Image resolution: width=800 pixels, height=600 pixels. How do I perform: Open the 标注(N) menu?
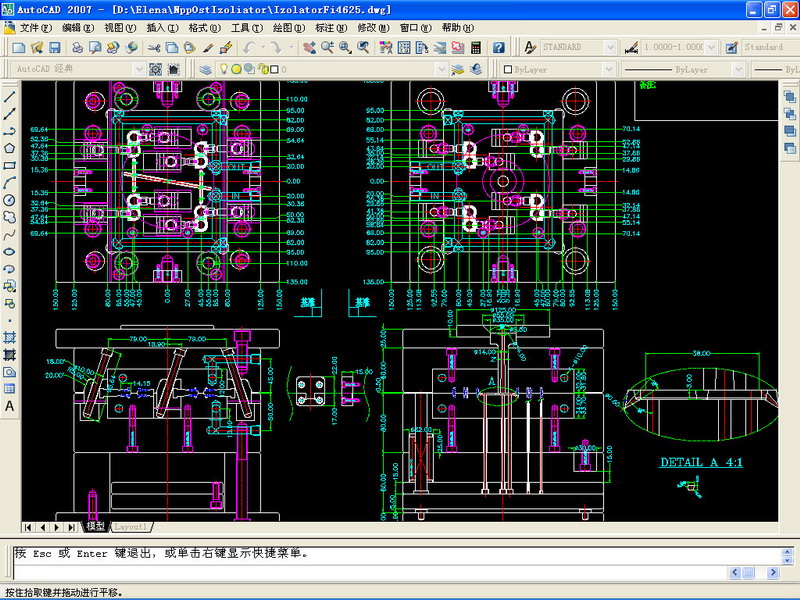point(330,27)
